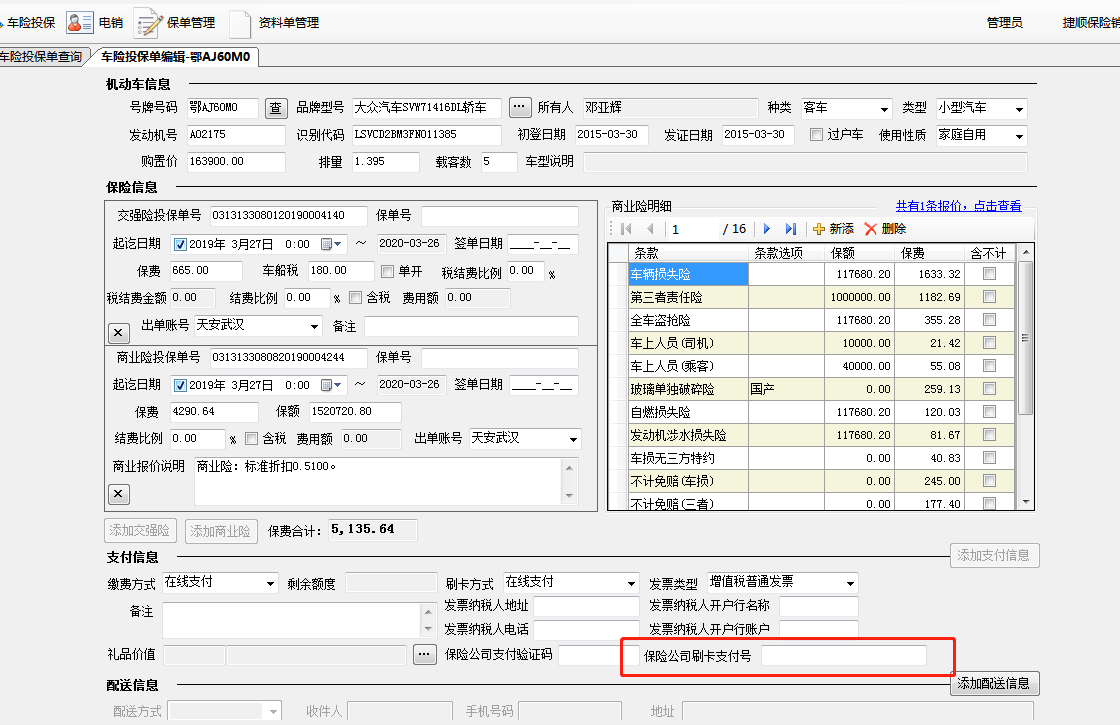Image resolution: width=1120 pixels, height=725 pixels.
Task: Enable the 单开 checkbox
Action: [388, 271]
